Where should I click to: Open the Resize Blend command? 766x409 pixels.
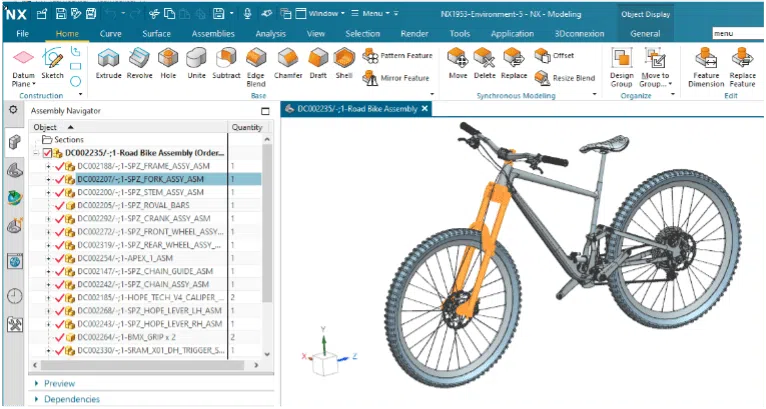tap(565, 78)
